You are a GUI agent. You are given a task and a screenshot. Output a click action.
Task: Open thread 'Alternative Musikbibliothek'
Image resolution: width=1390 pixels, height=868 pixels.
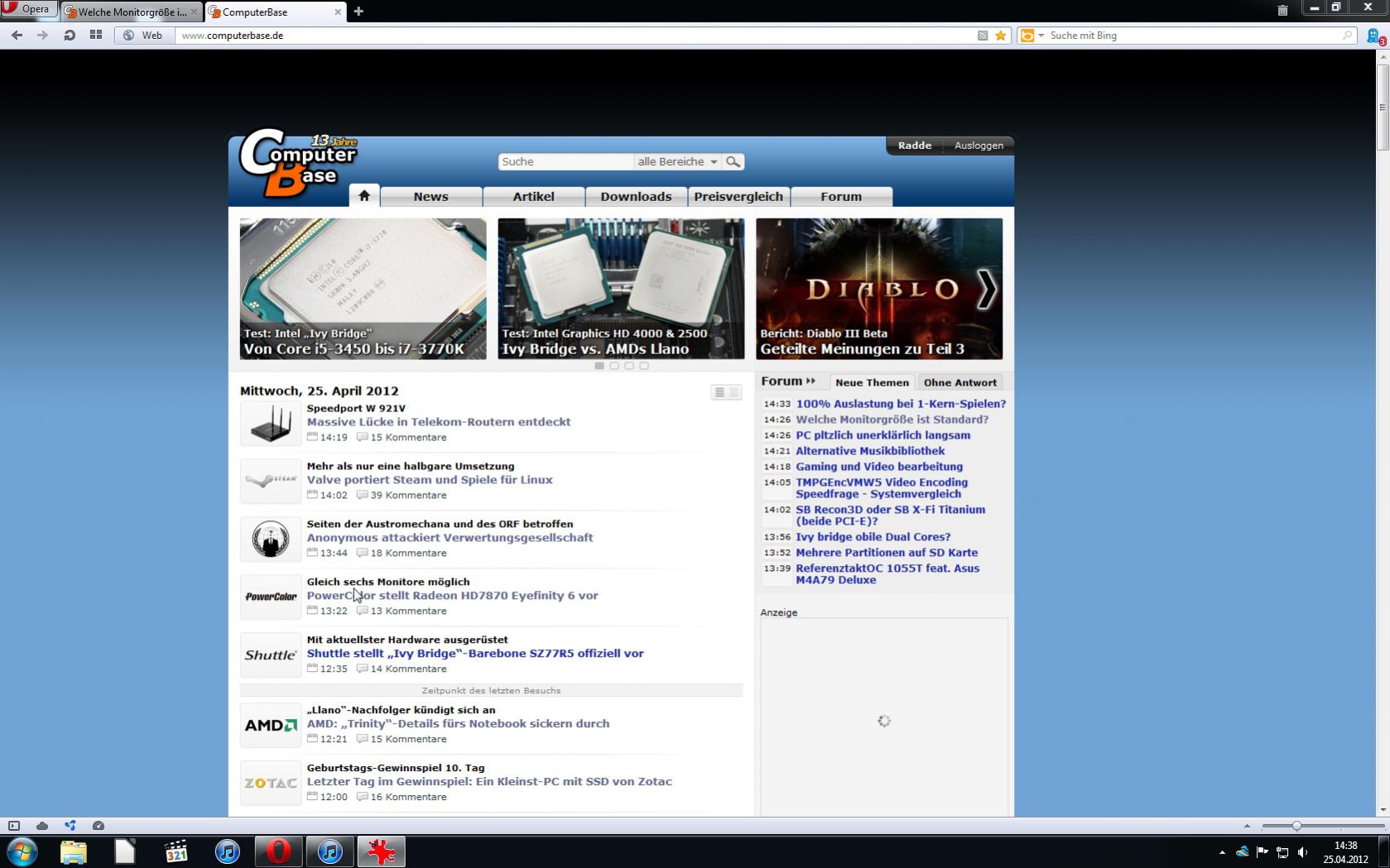[870, 451]
